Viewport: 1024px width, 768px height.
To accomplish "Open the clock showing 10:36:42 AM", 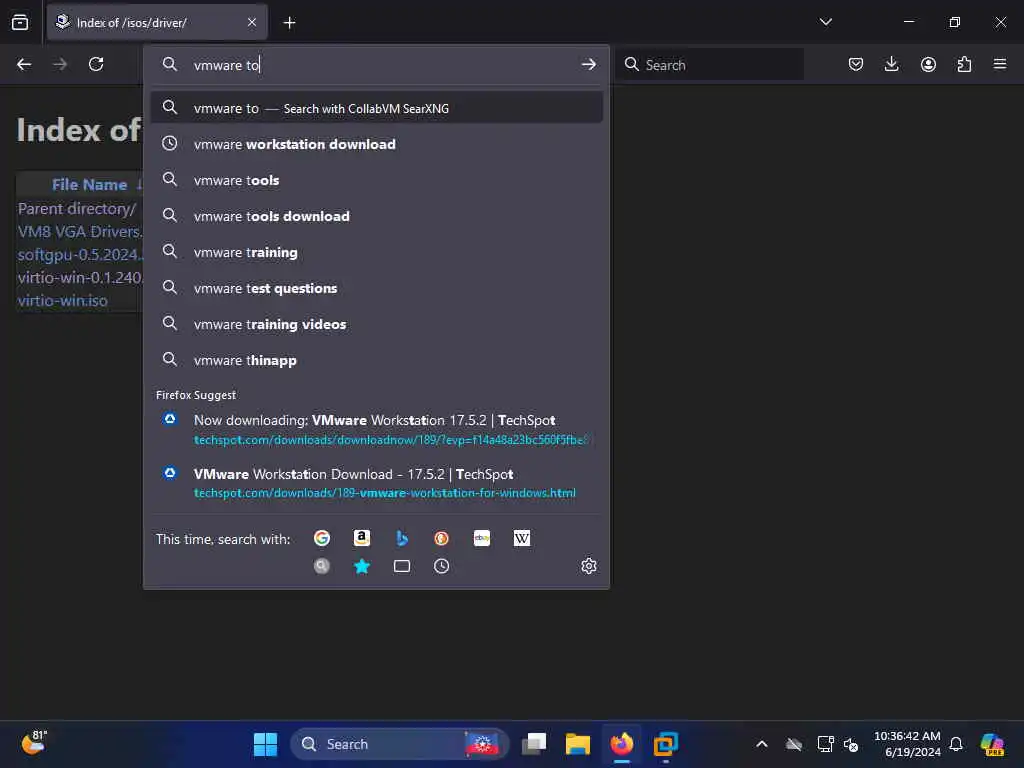I will coord(907,744).
